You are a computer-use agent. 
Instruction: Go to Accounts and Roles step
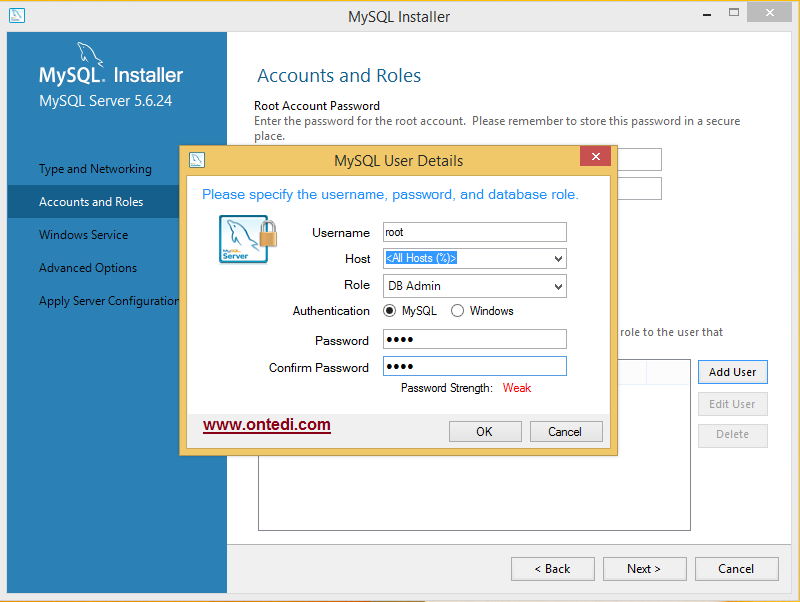pos(93,202)
